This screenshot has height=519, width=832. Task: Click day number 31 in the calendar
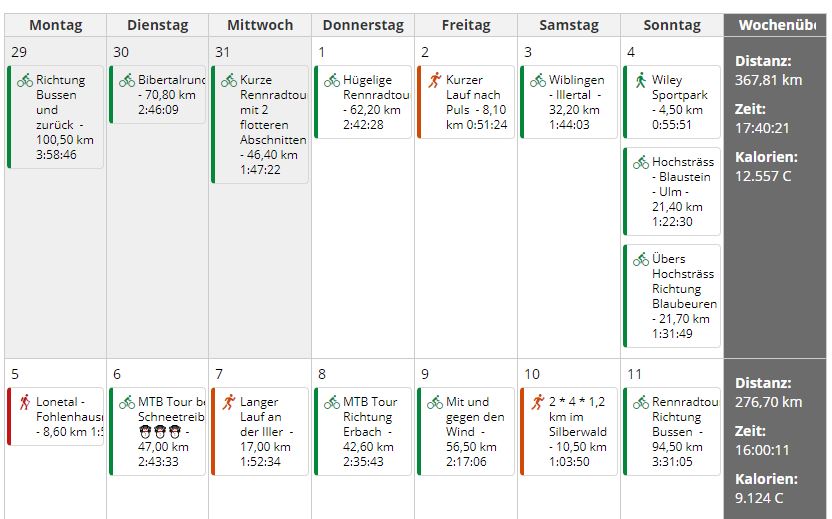[220, 52]
